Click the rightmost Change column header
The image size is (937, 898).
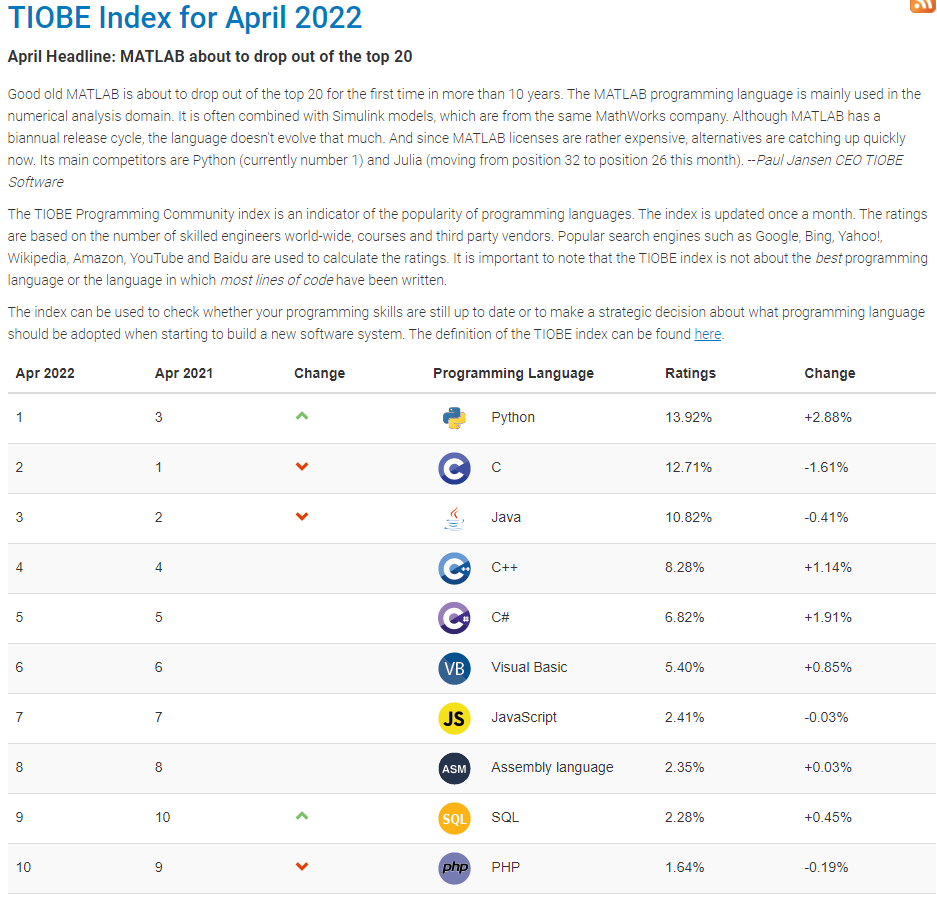[x=829, y=373]
